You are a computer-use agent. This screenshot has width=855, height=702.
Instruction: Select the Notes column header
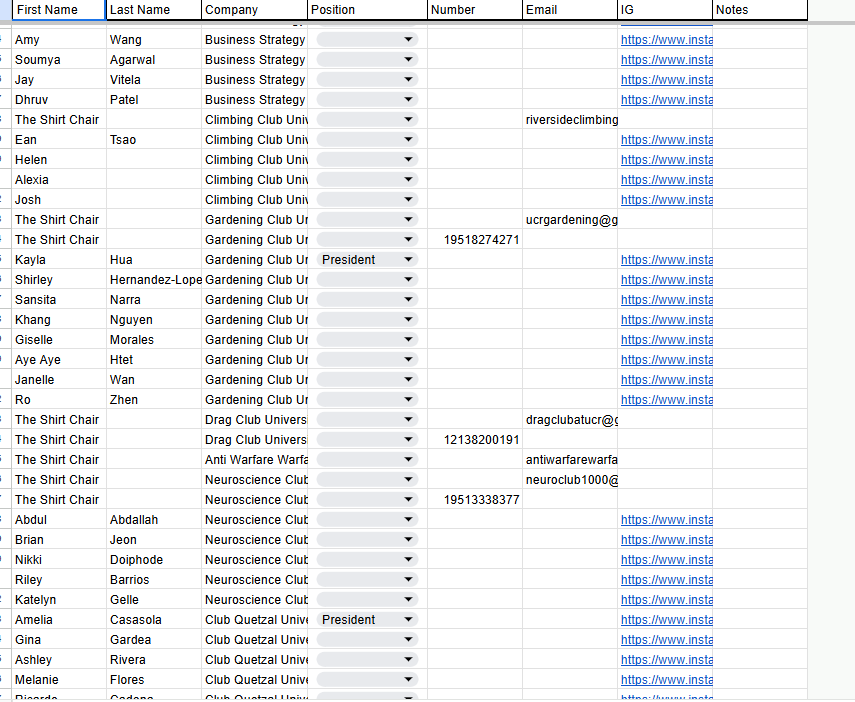(760, 10)
